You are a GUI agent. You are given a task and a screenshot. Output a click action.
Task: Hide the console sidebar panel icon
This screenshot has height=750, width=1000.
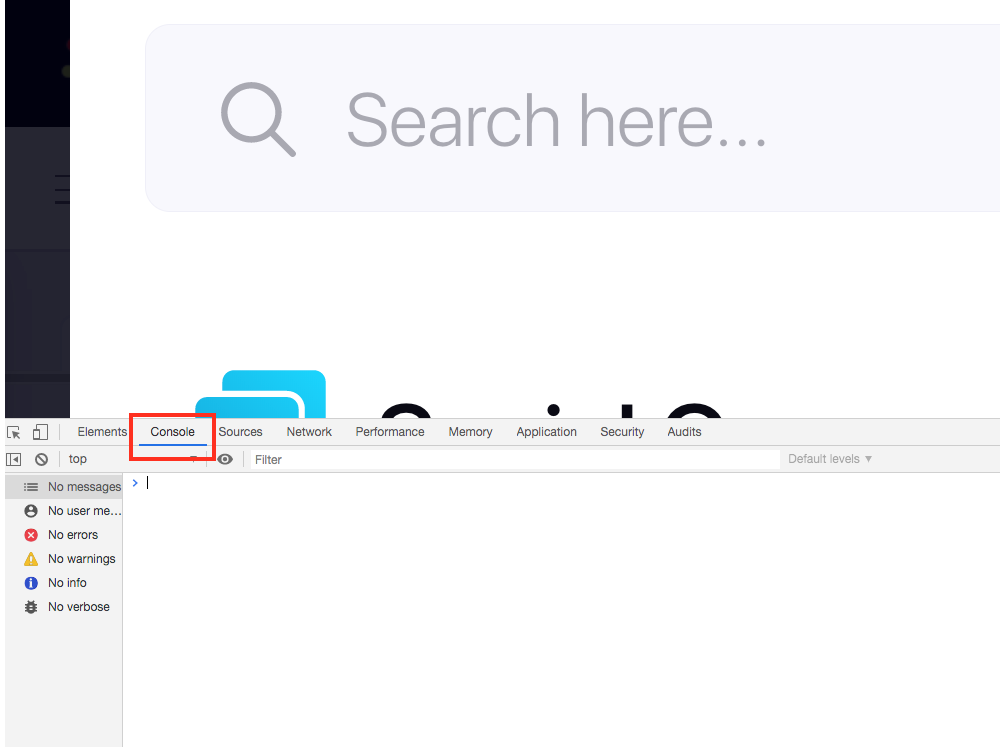click(x=14, y=459)
